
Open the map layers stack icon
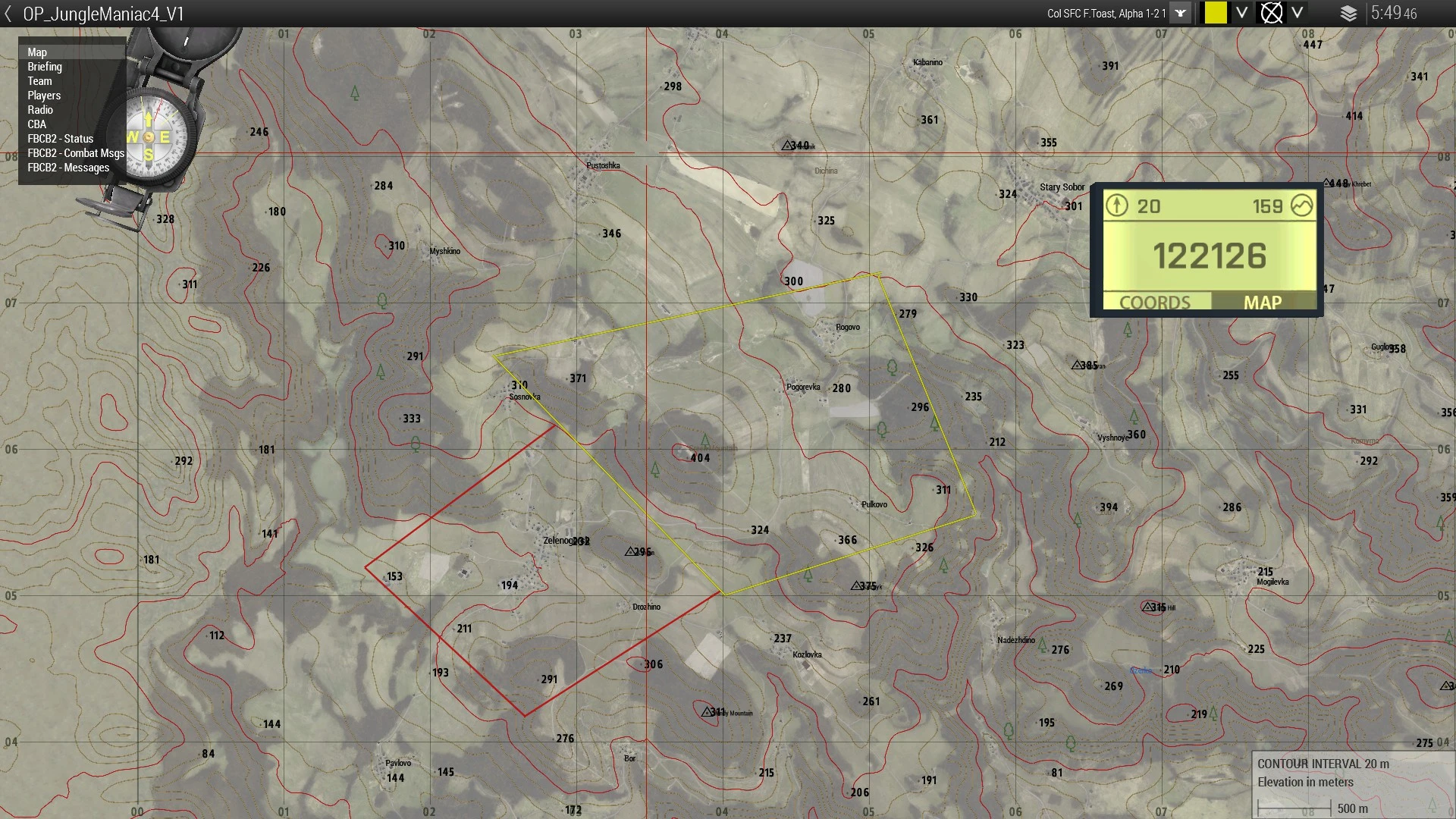point(1348,14)
